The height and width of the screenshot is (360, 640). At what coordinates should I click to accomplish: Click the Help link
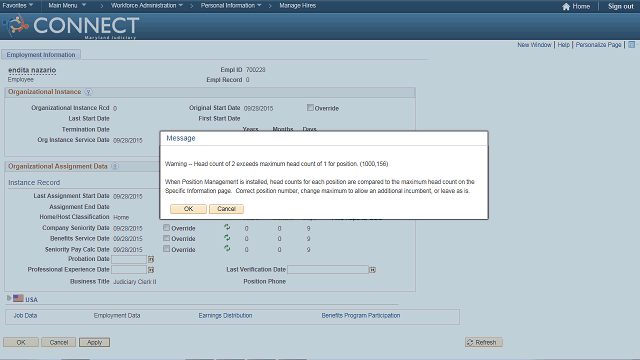point(564,45)
